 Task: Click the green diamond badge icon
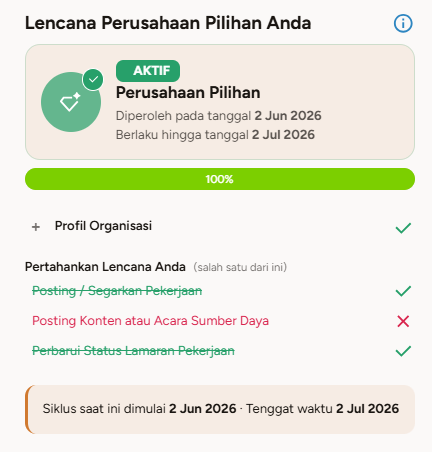tap(71, 102)
